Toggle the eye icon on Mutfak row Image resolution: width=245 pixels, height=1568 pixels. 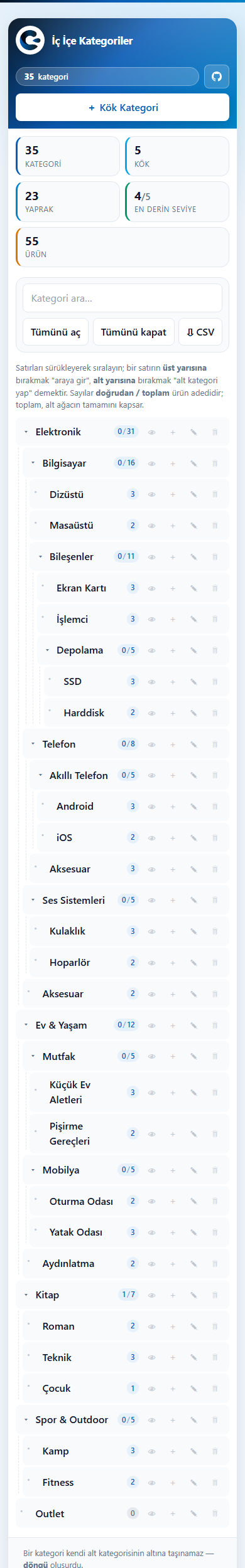tap(151, 1057)
